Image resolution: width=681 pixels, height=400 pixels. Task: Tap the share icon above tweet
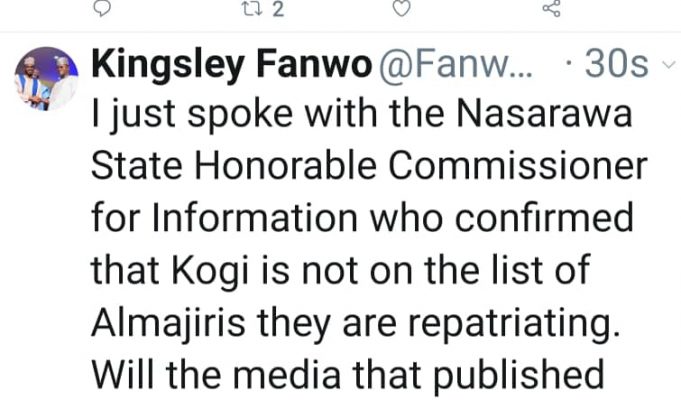pos(552,8)
